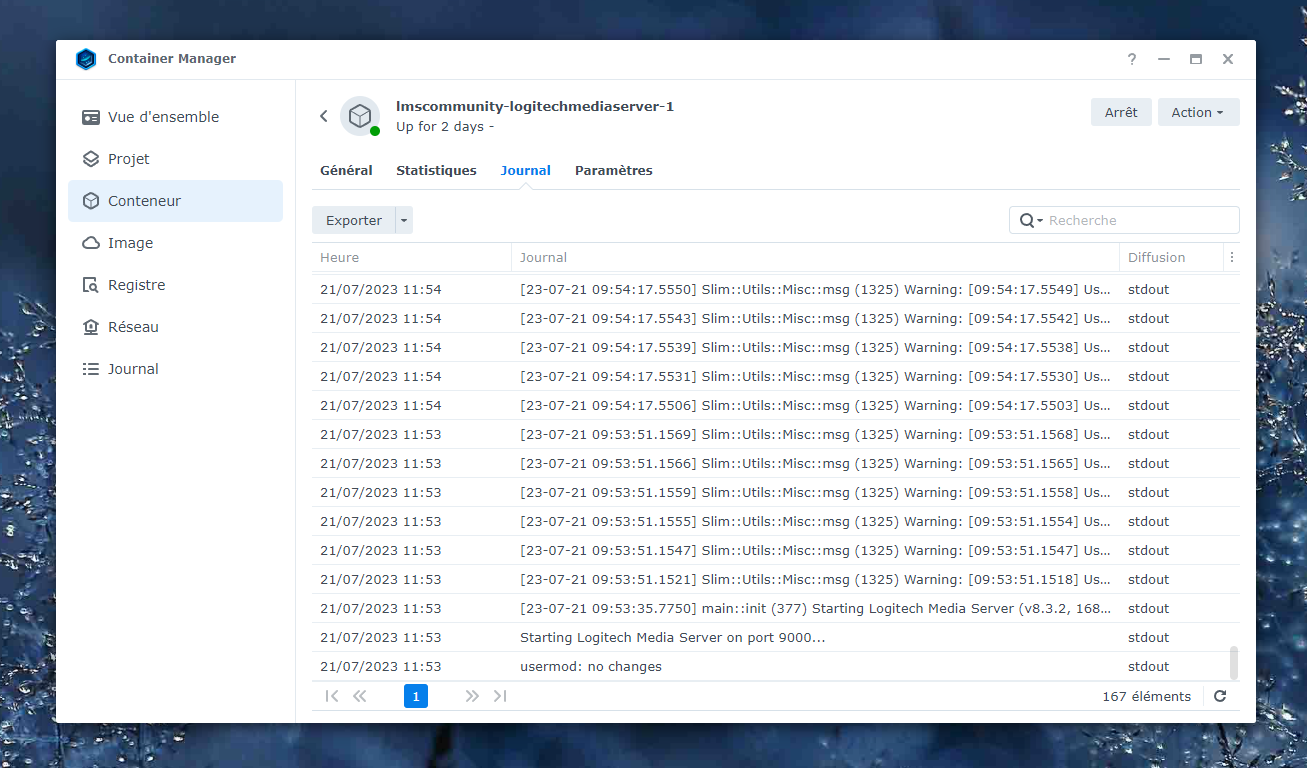Click the Réseau house-network icon

click(91, 327)
